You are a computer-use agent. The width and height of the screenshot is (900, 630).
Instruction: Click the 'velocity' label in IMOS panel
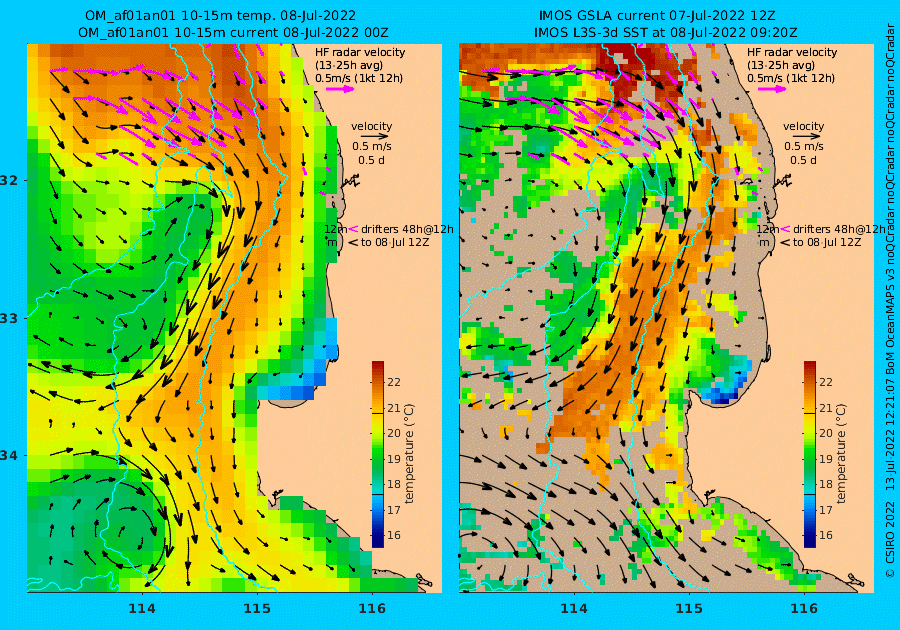[804, 126]
